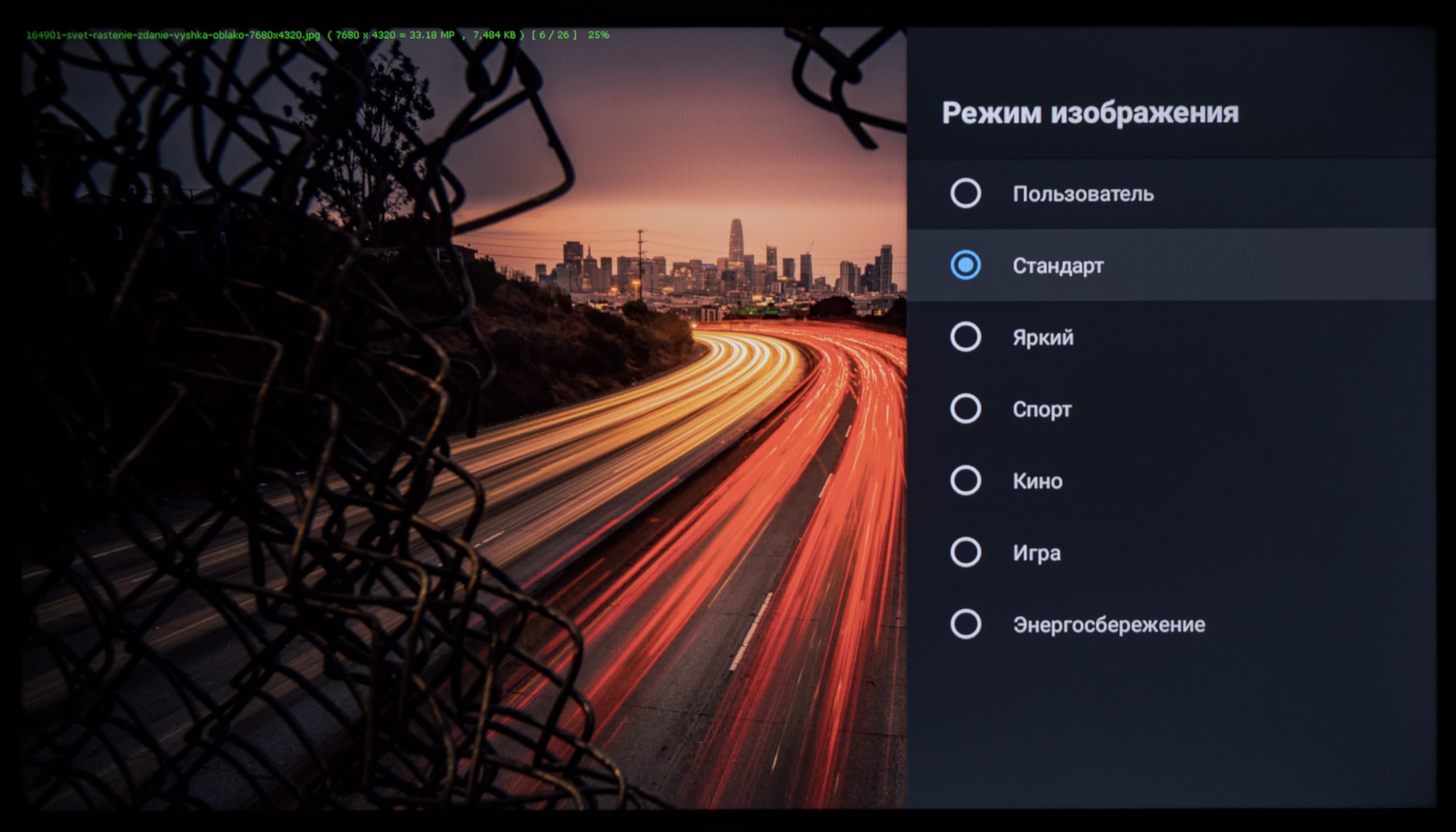The width and height of the screenshot is (1456, 832).
Task: Choose the Пользователь label text
Action: click(1083, 194)
